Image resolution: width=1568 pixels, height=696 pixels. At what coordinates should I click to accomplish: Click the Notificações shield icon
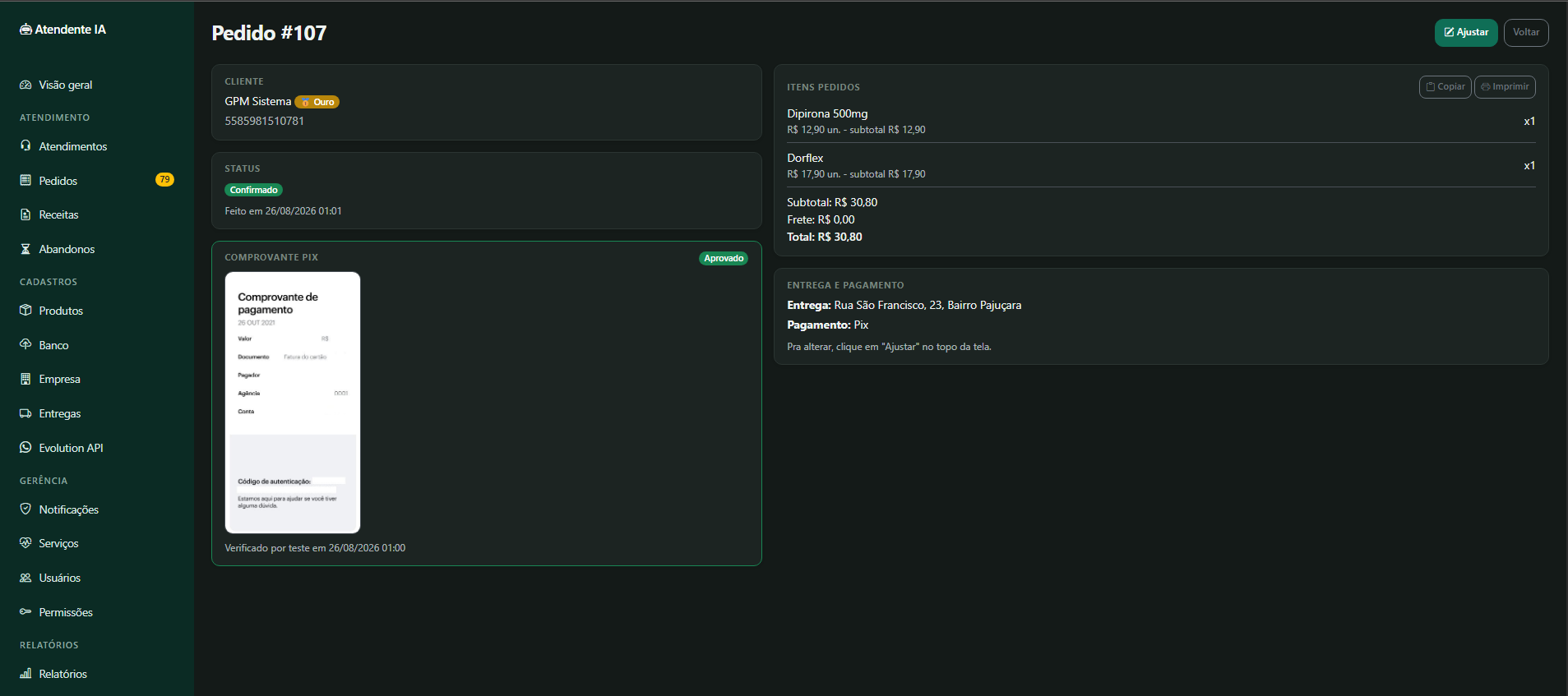pyautogui.click(x=25, y=509)
